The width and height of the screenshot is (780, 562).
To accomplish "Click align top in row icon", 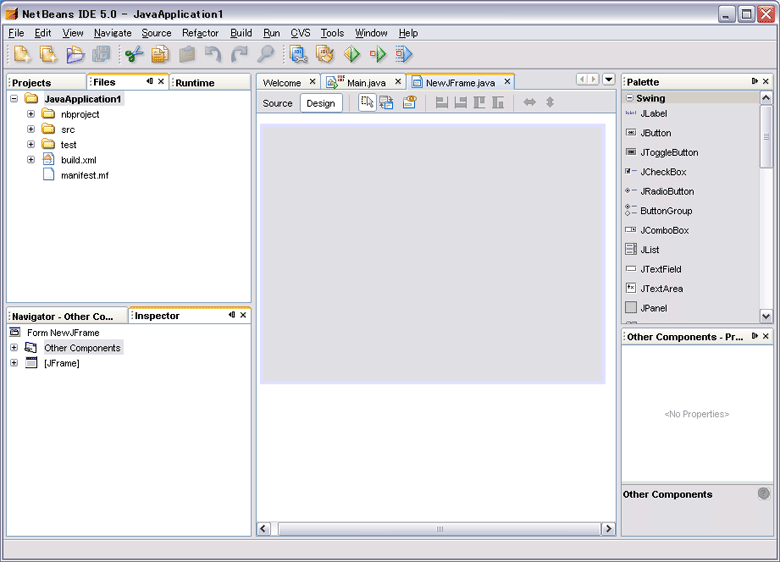I will pyautogui.click(x=480, y=102).
